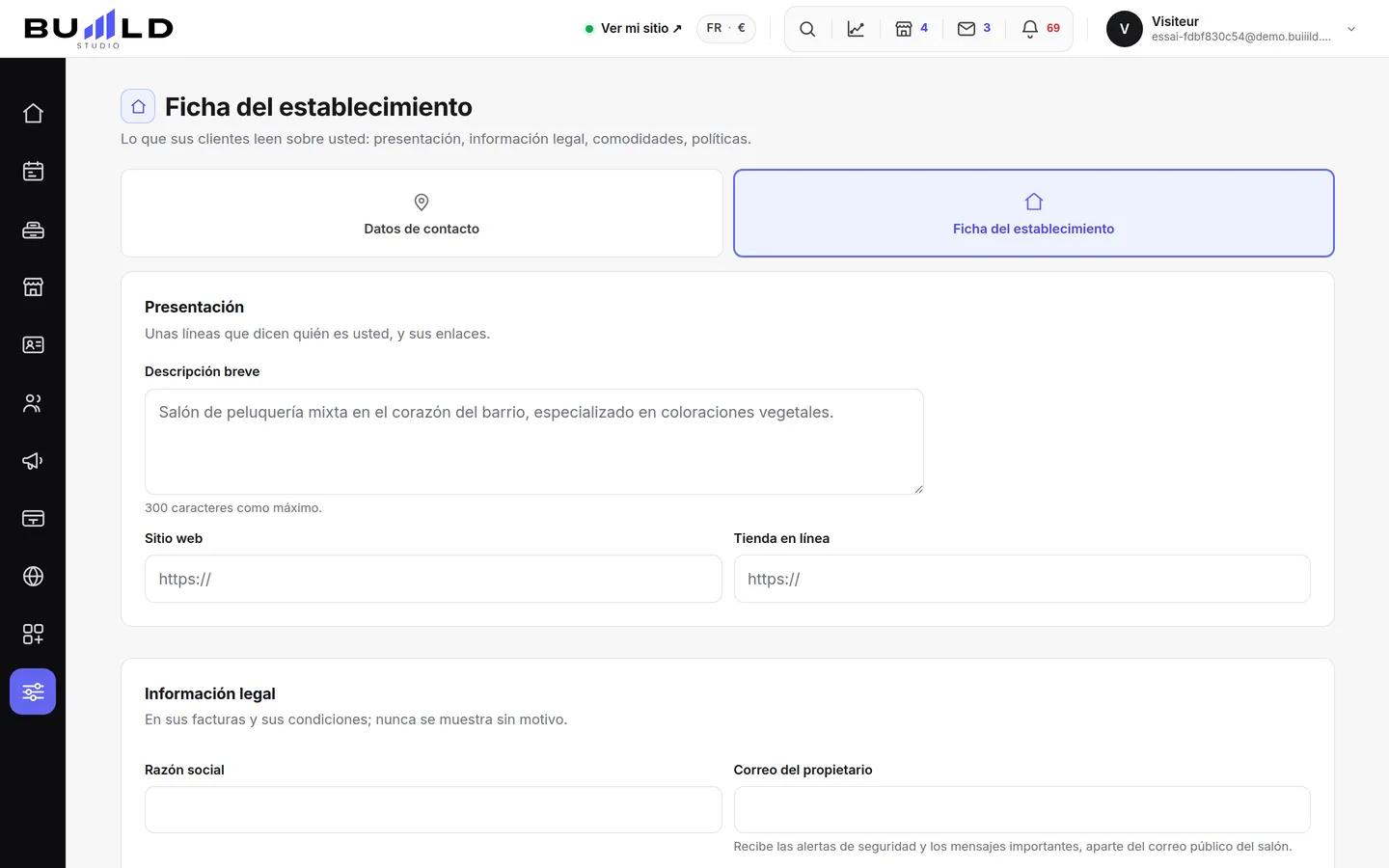Open the mail messages icon with badge 3
Screen dimensions: 1389x868
974,29
